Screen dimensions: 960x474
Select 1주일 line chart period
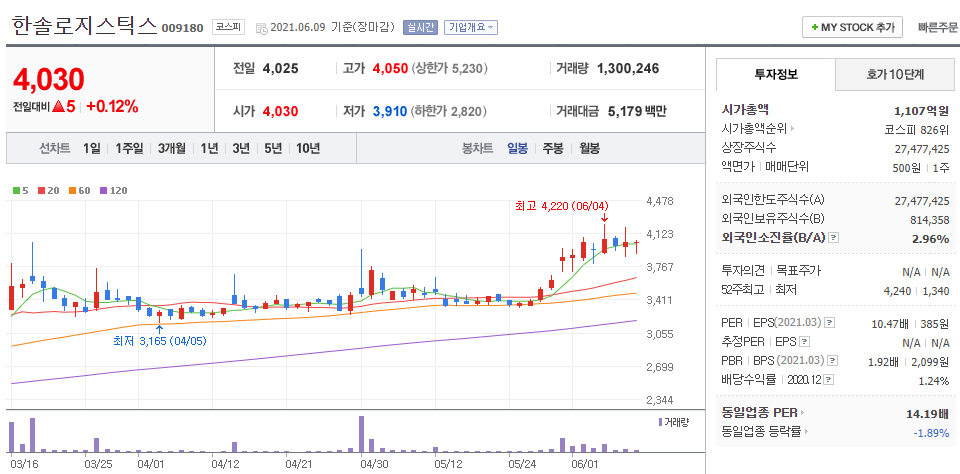[129, 148]
